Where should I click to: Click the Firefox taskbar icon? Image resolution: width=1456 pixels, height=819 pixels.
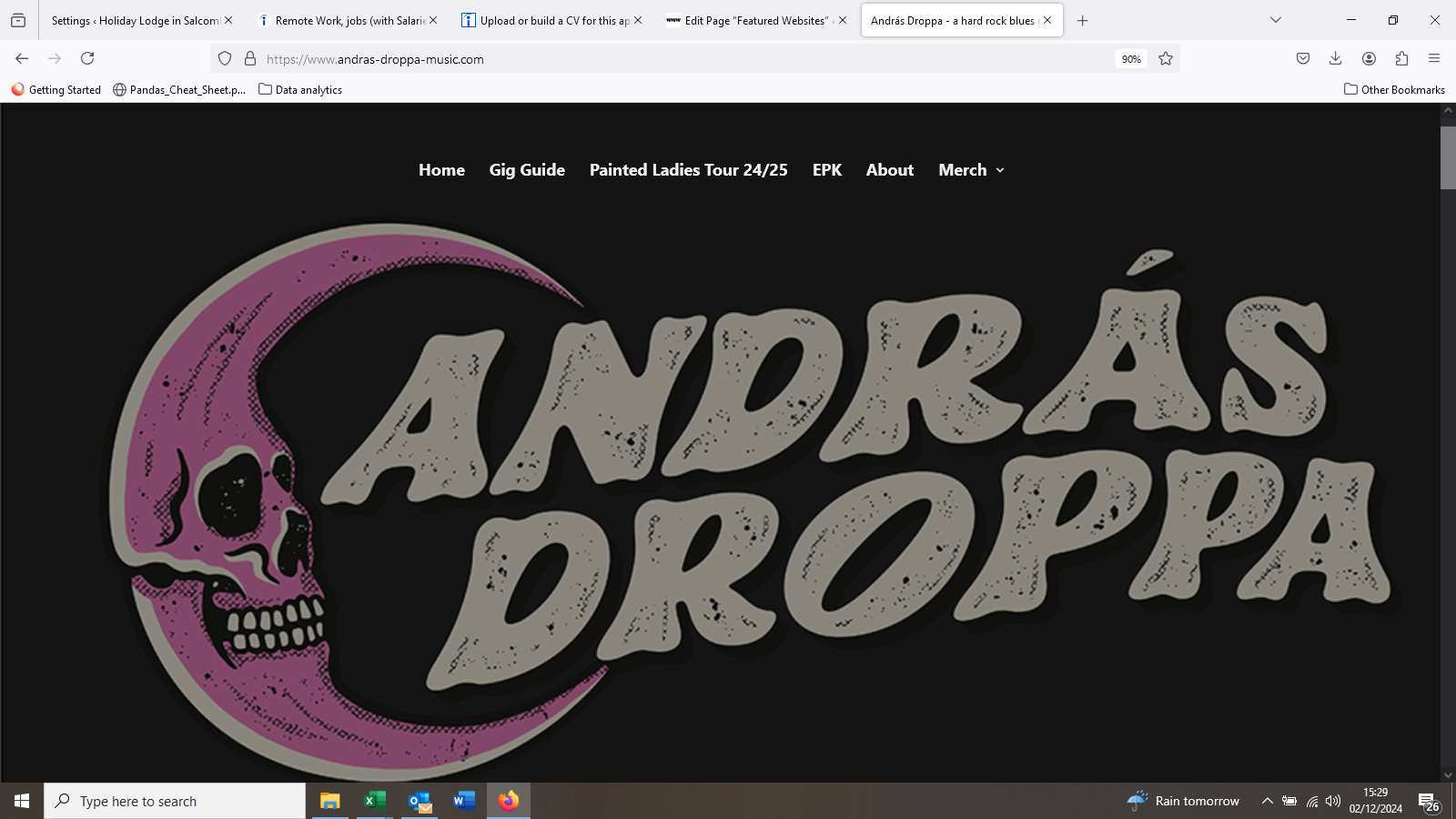click(x=509, y=801)
